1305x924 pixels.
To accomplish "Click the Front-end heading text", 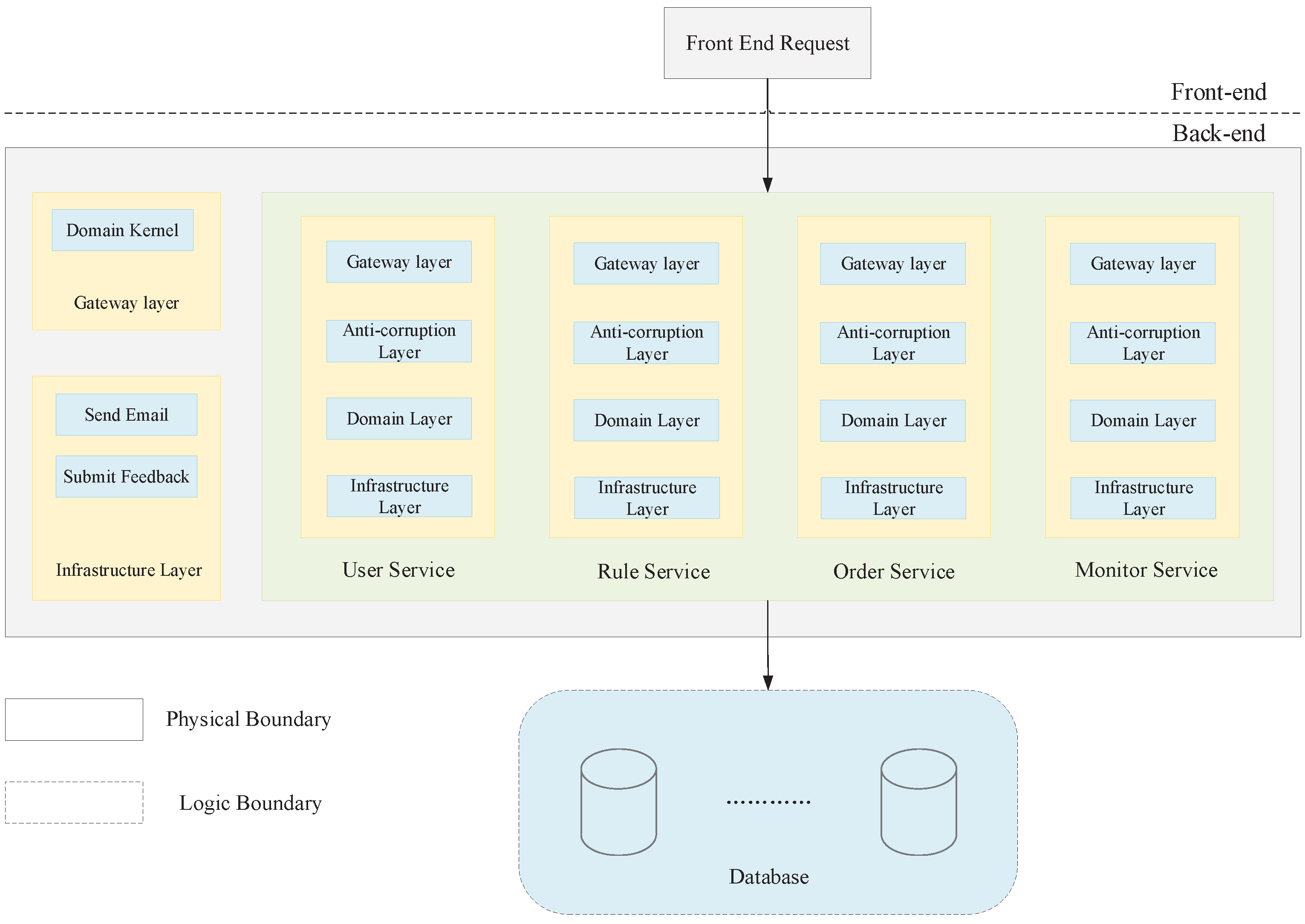I will 1218,92.
